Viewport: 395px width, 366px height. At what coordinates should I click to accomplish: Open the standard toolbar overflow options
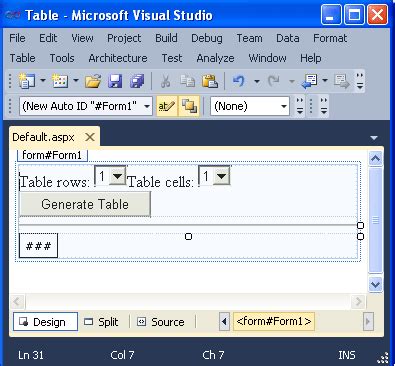pos(360,81)
